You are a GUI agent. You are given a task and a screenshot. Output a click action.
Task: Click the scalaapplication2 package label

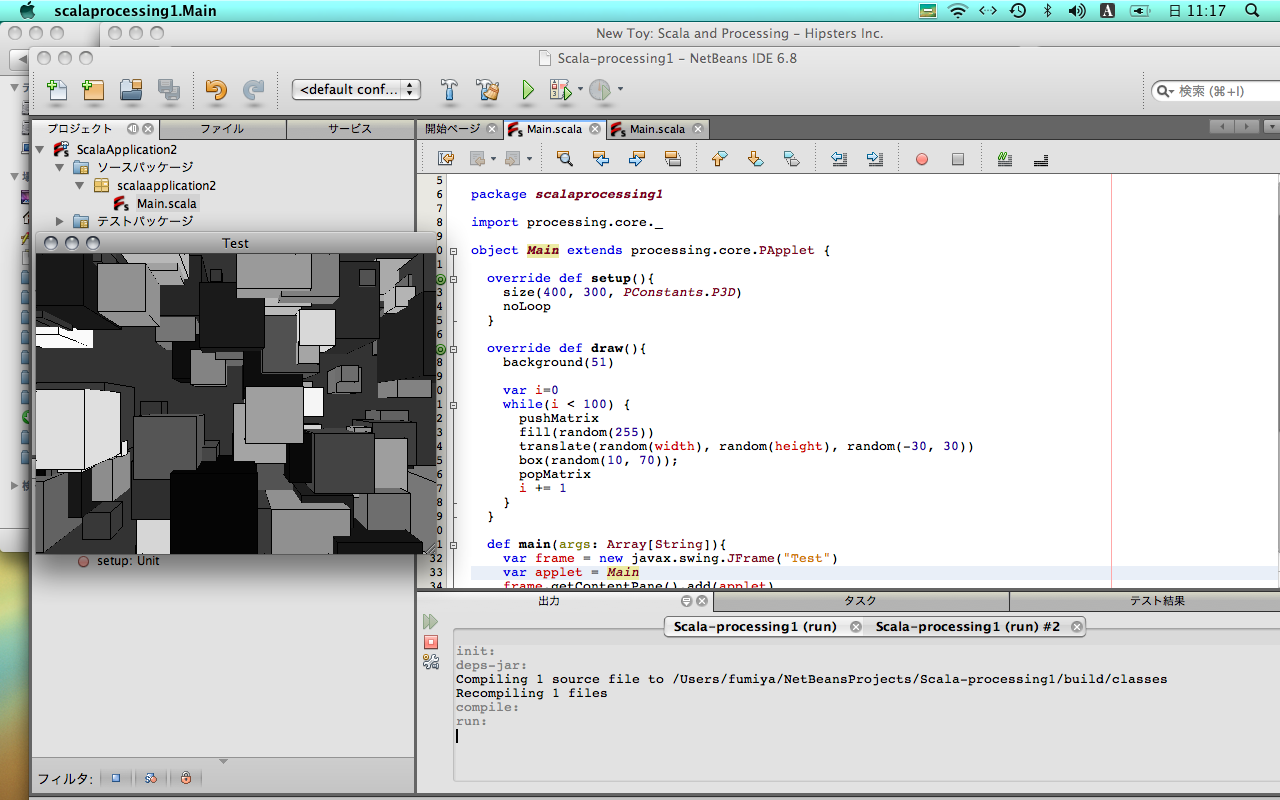166,186
